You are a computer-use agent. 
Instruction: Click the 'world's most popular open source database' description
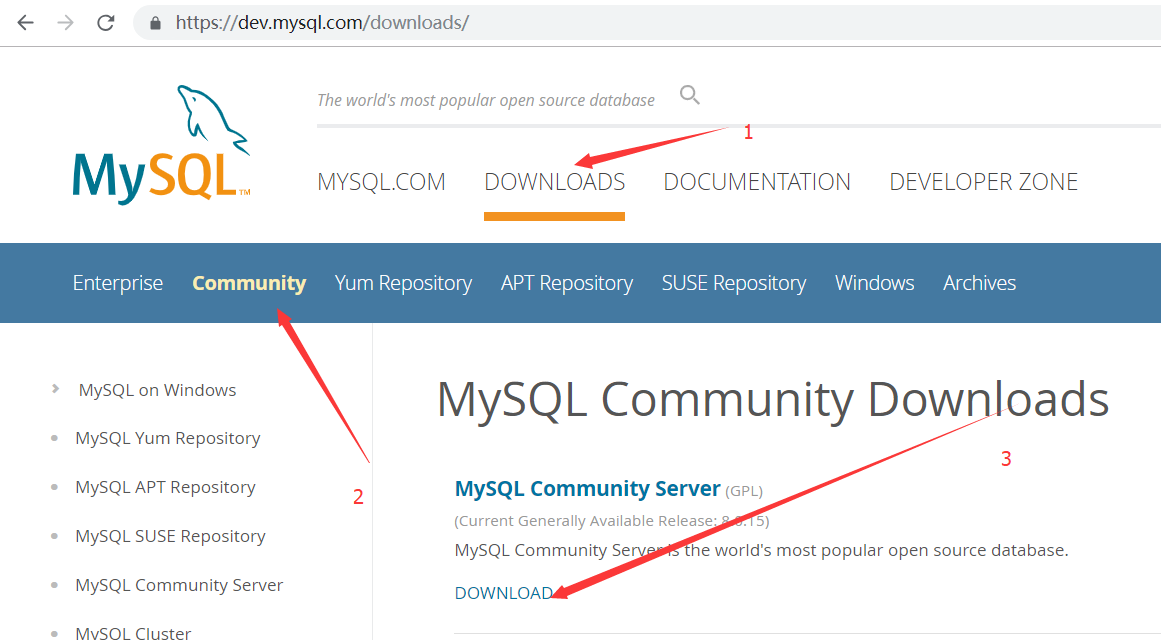tap(761, 550)
